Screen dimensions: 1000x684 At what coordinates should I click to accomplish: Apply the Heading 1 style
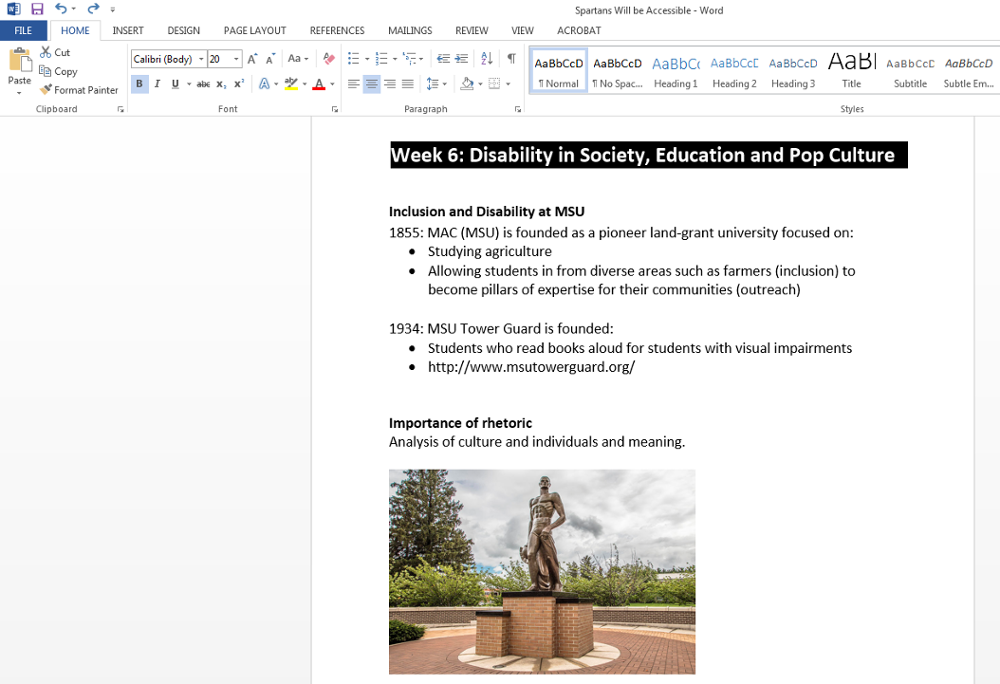[676, 71]
